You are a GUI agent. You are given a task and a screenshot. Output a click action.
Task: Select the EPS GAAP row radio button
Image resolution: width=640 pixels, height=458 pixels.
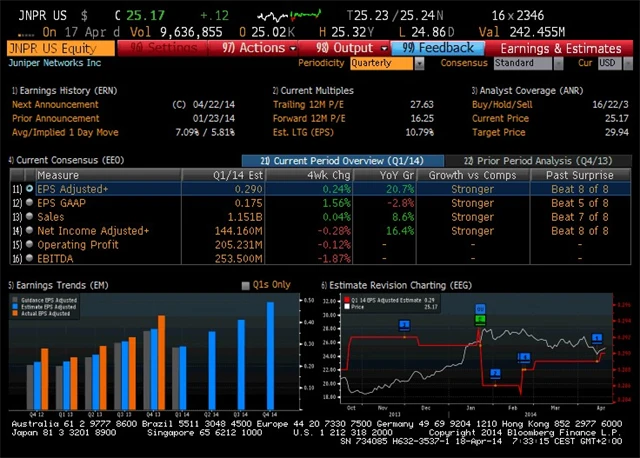[x=29, y=202]
